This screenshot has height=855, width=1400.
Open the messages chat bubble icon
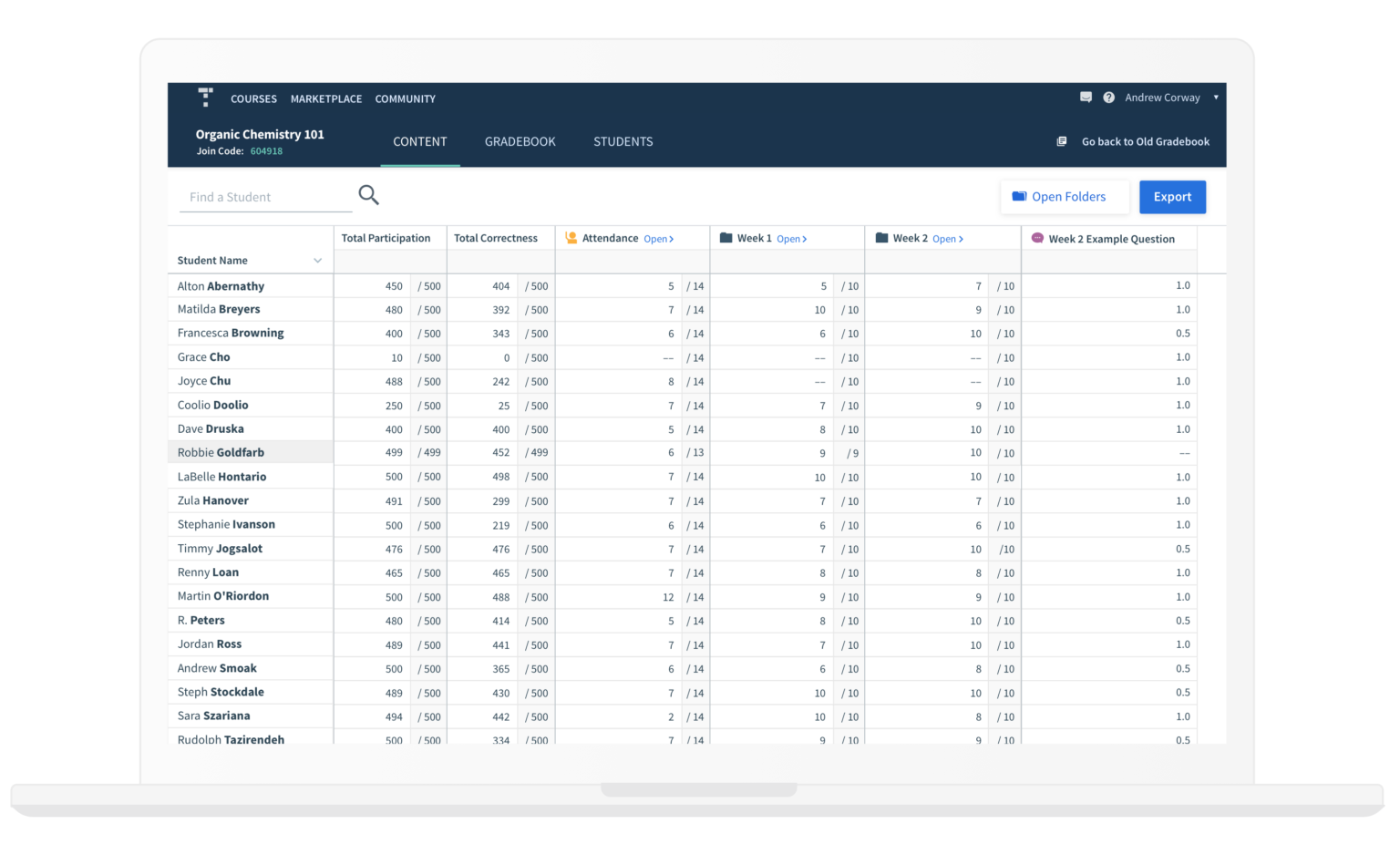click(x=1086, y=98)
